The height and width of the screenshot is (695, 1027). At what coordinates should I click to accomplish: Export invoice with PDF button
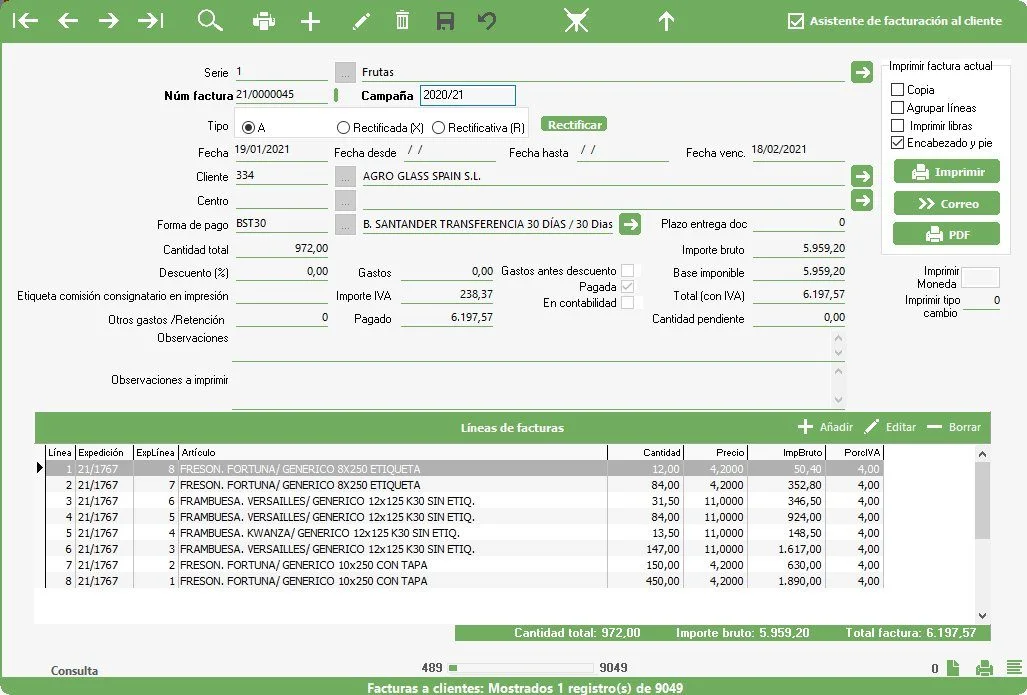[947, 235]
